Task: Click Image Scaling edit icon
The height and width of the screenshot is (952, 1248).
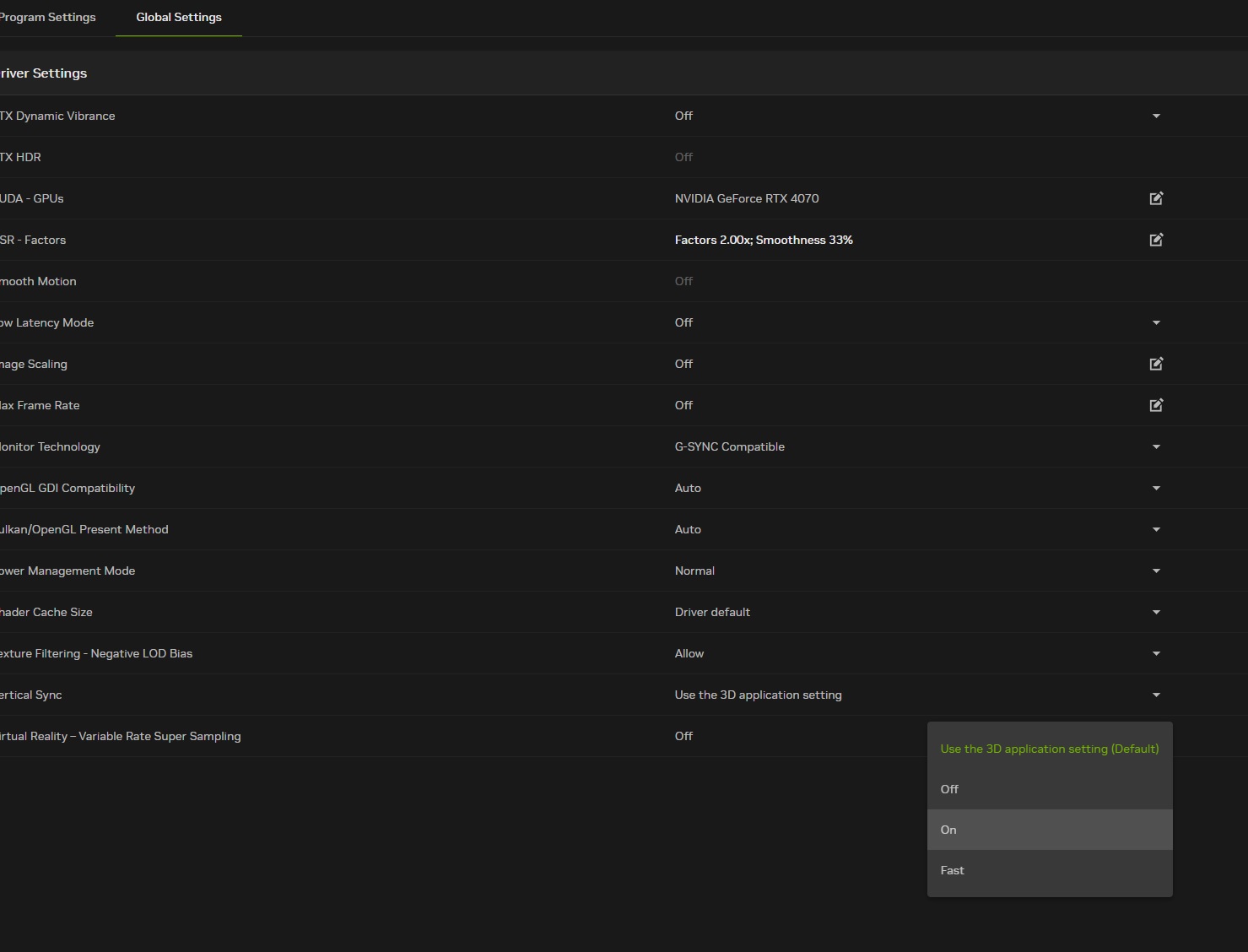Action: (1156, 364)
